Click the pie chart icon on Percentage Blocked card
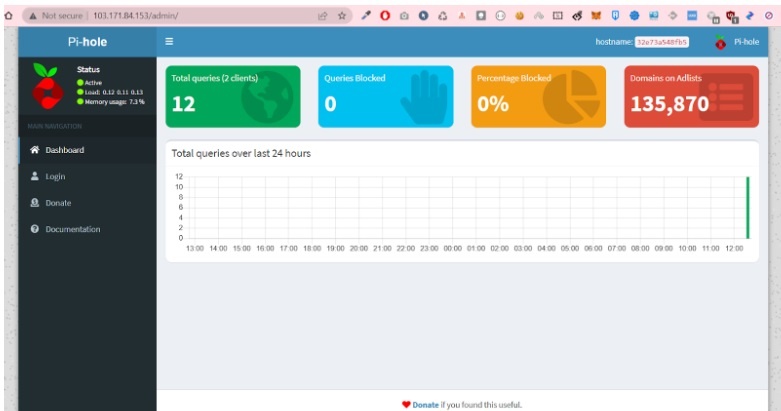Image resolution: width=781 pixels, height=411 pixels. 572,97
